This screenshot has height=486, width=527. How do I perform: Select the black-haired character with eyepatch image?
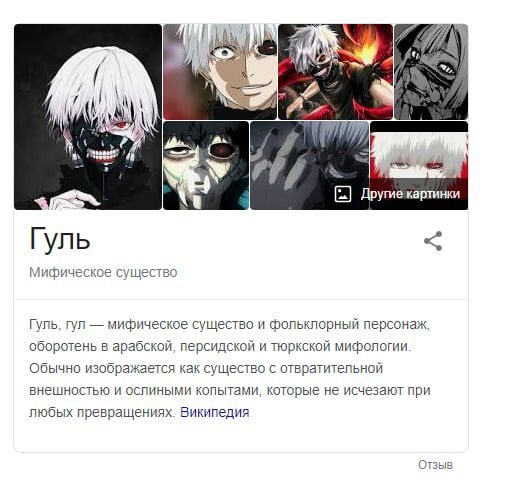click(x=206, y=165)
